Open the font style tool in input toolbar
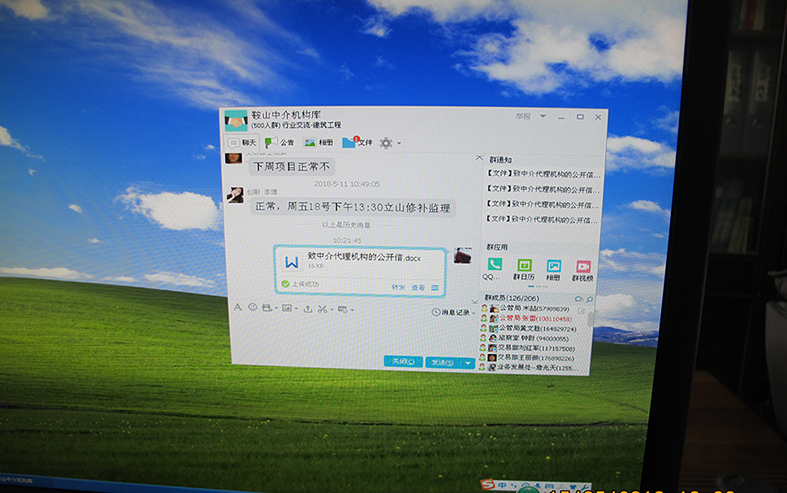Viewport: 787px width, 493px height. (x=237, y=308)
